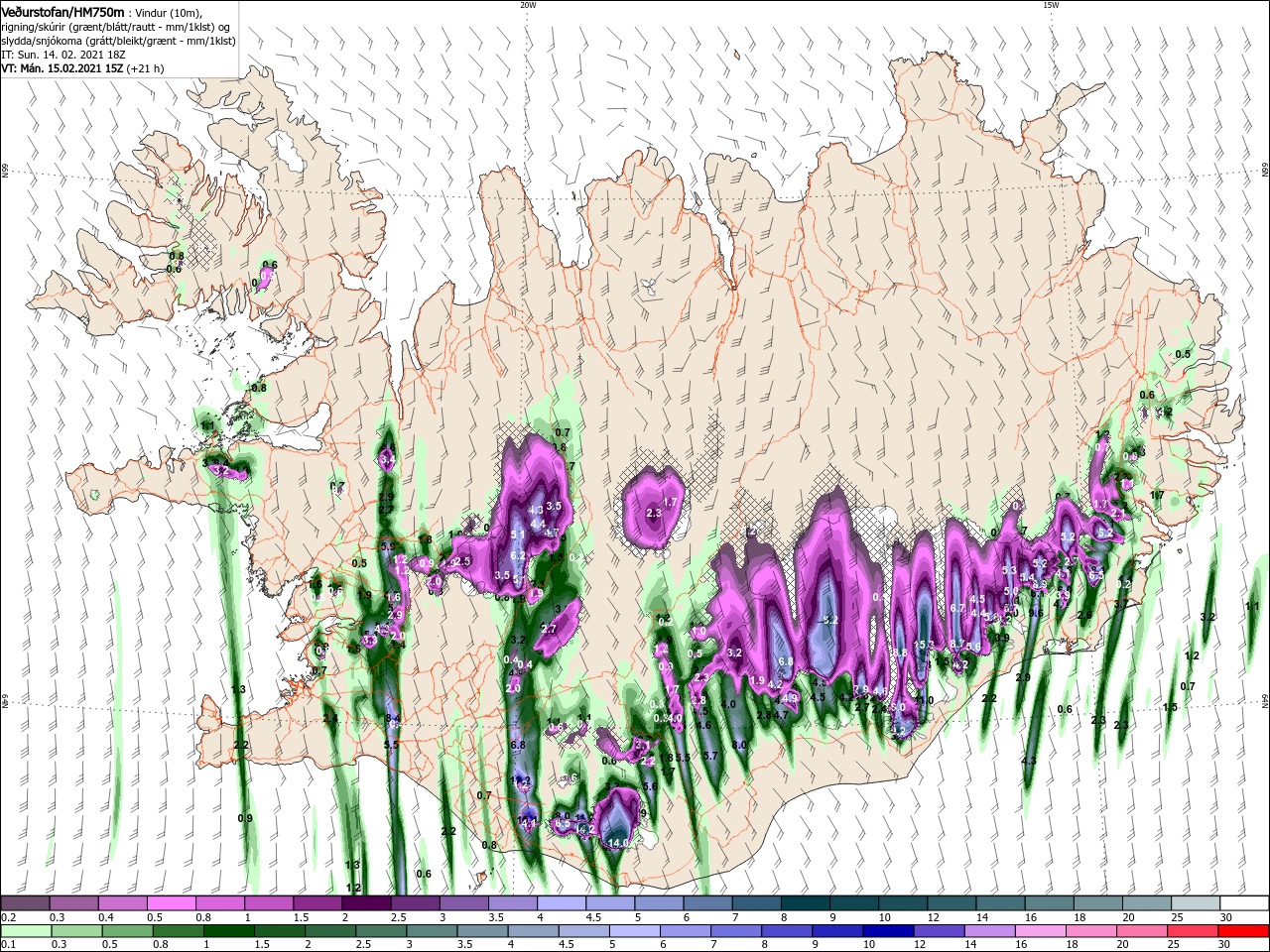Select the 3 swatch on the rain scale
Image resolution: width=1270 pixels, height=952 pixels.
tap(432, 931)
